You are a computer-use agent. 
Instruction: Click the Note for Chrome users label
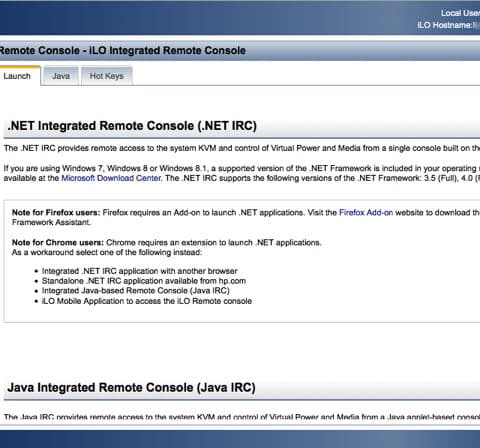click(x=58, y=242)
